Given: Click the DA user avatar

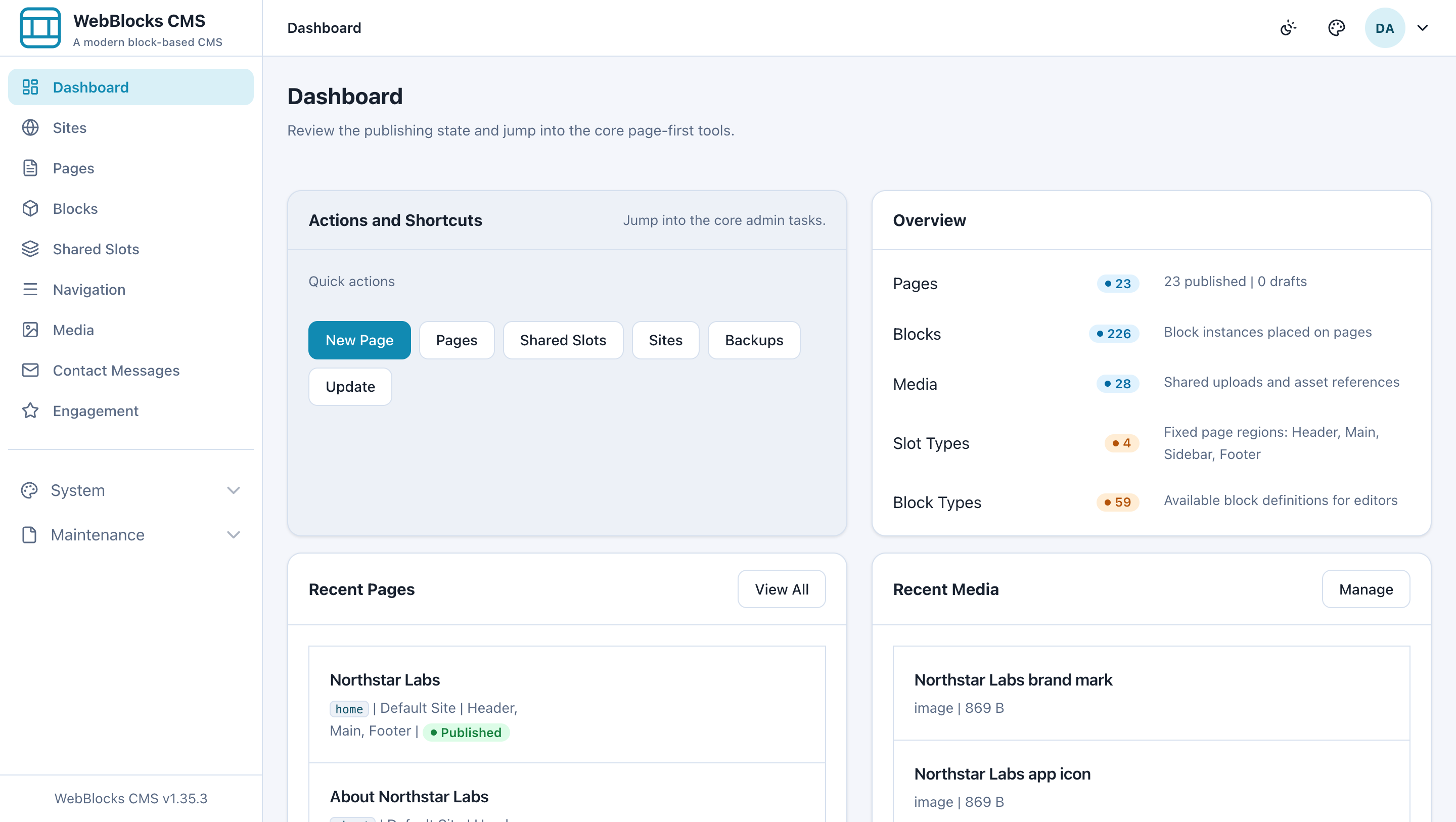Looking at the screenshot, I should (x=1385, y=28).
